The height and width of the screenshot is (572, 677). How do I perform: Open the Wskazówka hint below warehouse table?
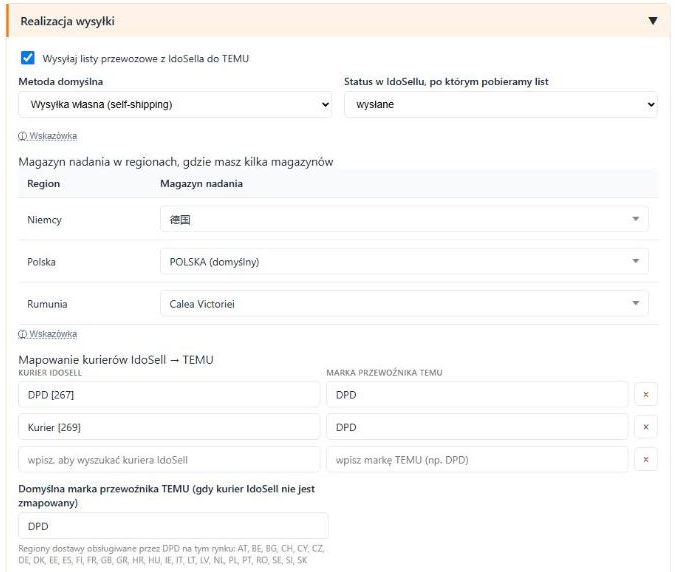[47, 334]
